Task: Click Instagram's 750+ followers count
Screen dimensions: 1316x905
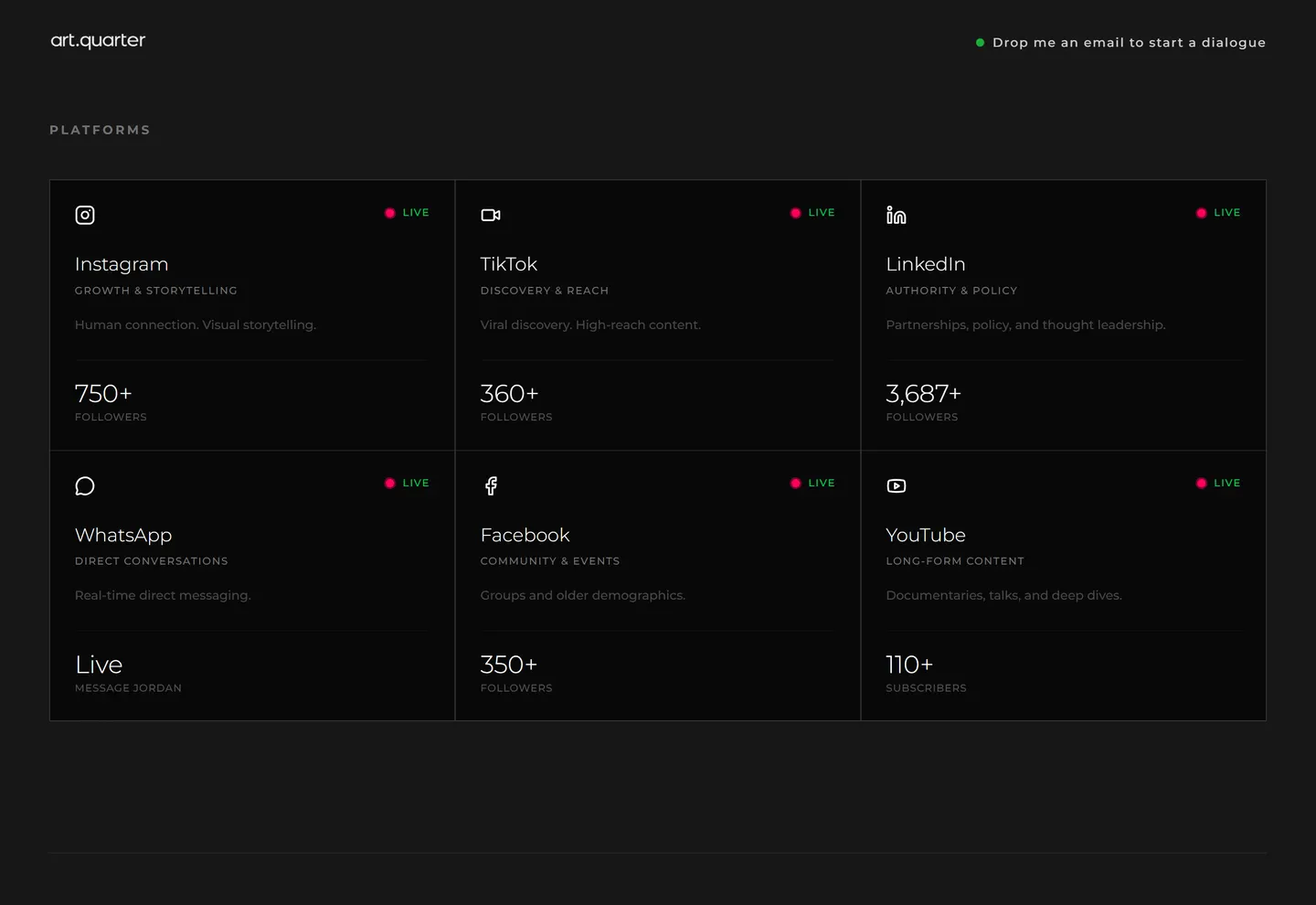Action: tap(103, 393)
